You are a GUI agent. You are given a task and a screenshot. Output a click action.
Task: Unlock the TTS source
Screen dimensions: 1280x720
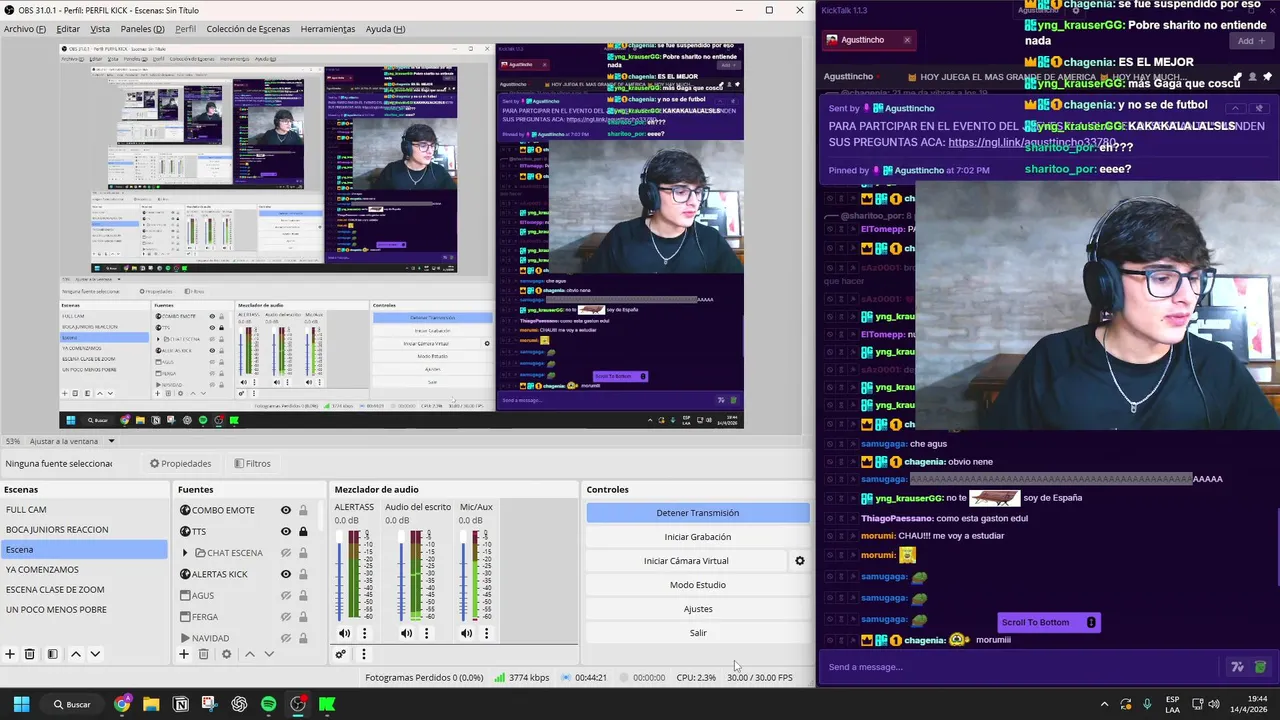point(303,531)
